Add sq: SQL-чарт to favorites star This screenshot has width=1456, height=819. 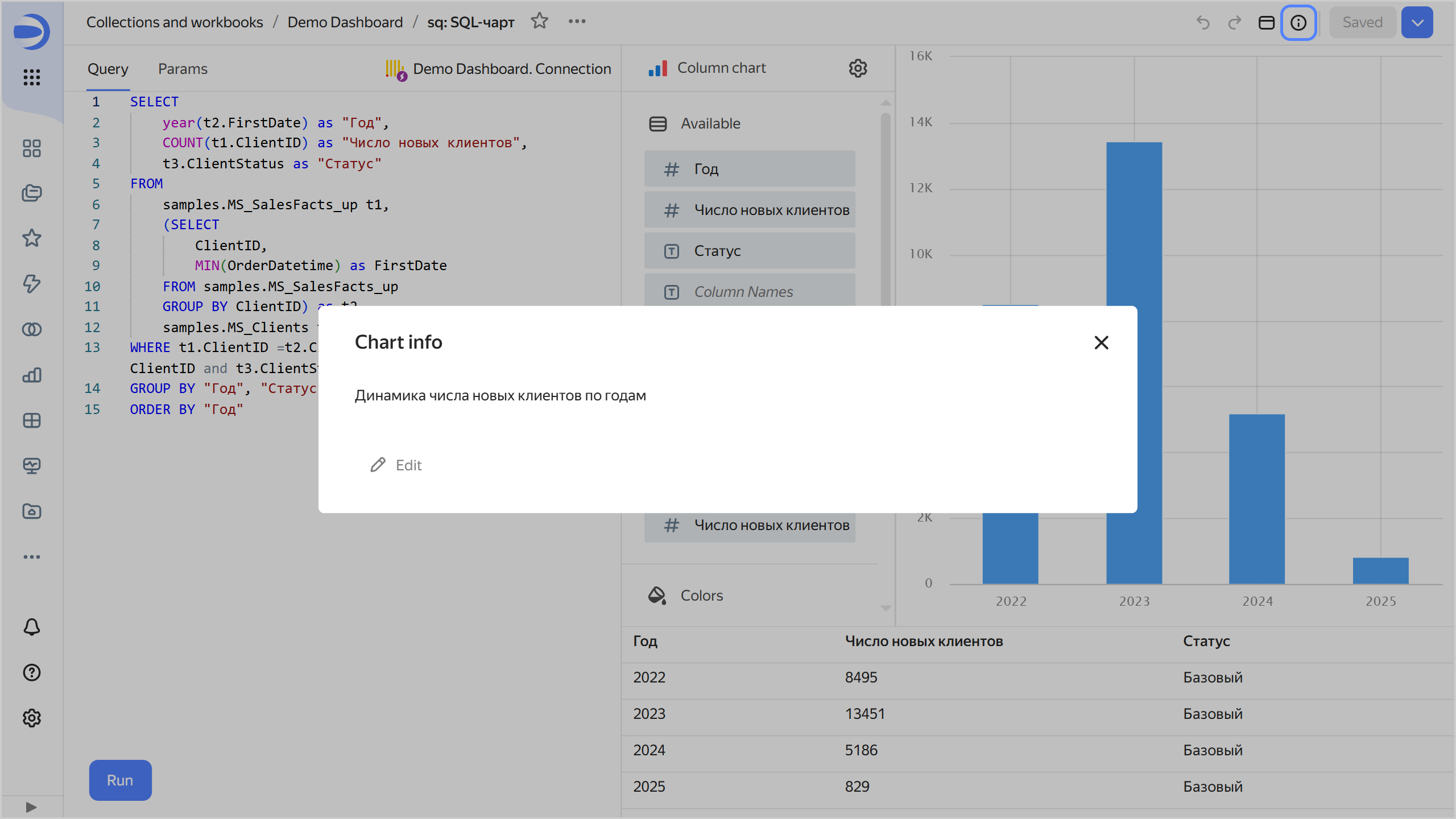click(x=539, y=22)
